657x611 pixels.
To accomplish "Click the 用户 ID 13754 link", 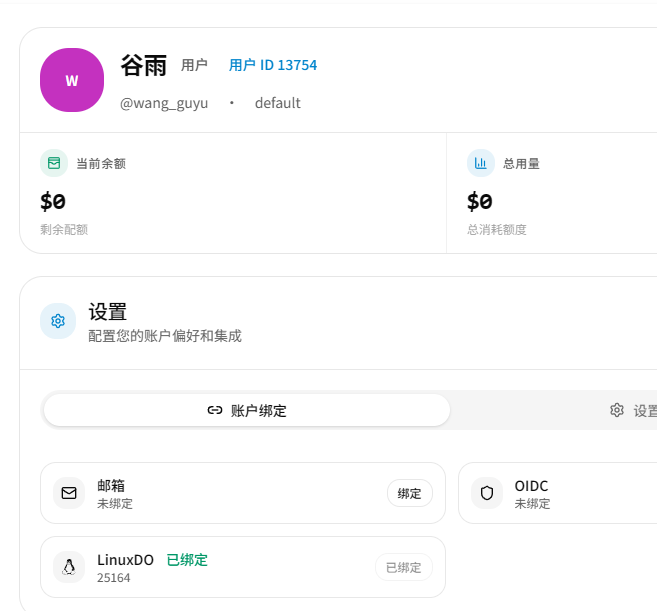I will tap(273, 65).
